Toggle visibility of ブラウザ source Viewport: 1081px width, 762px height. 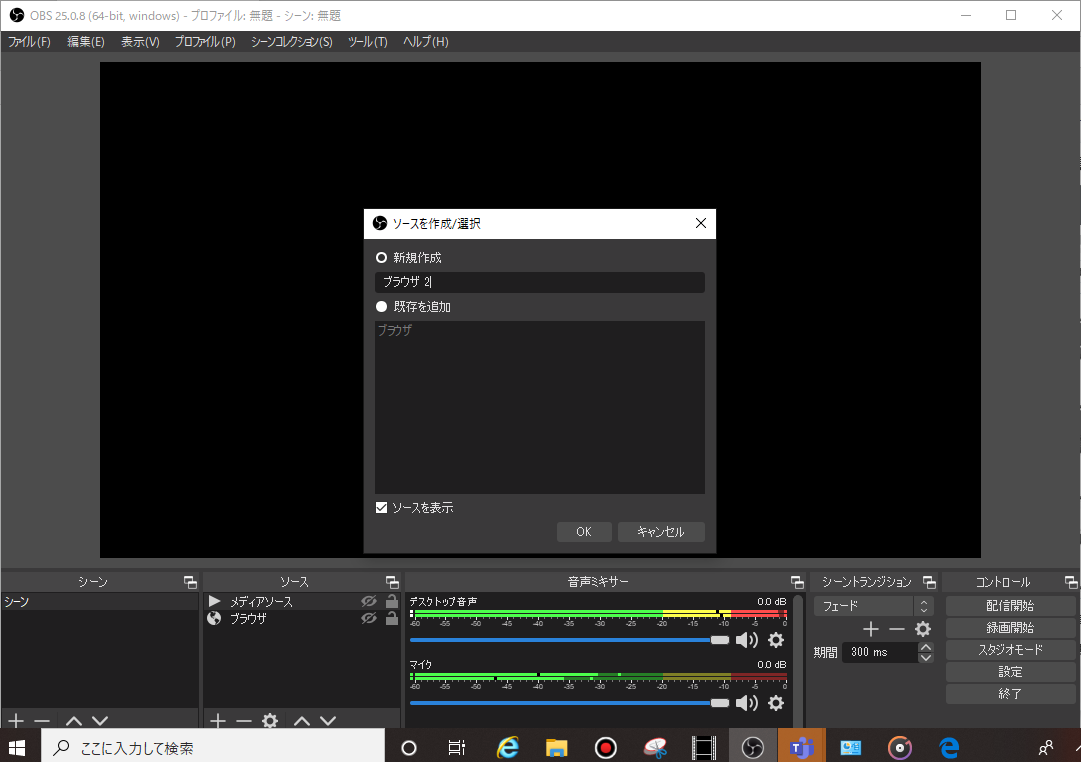369,618
